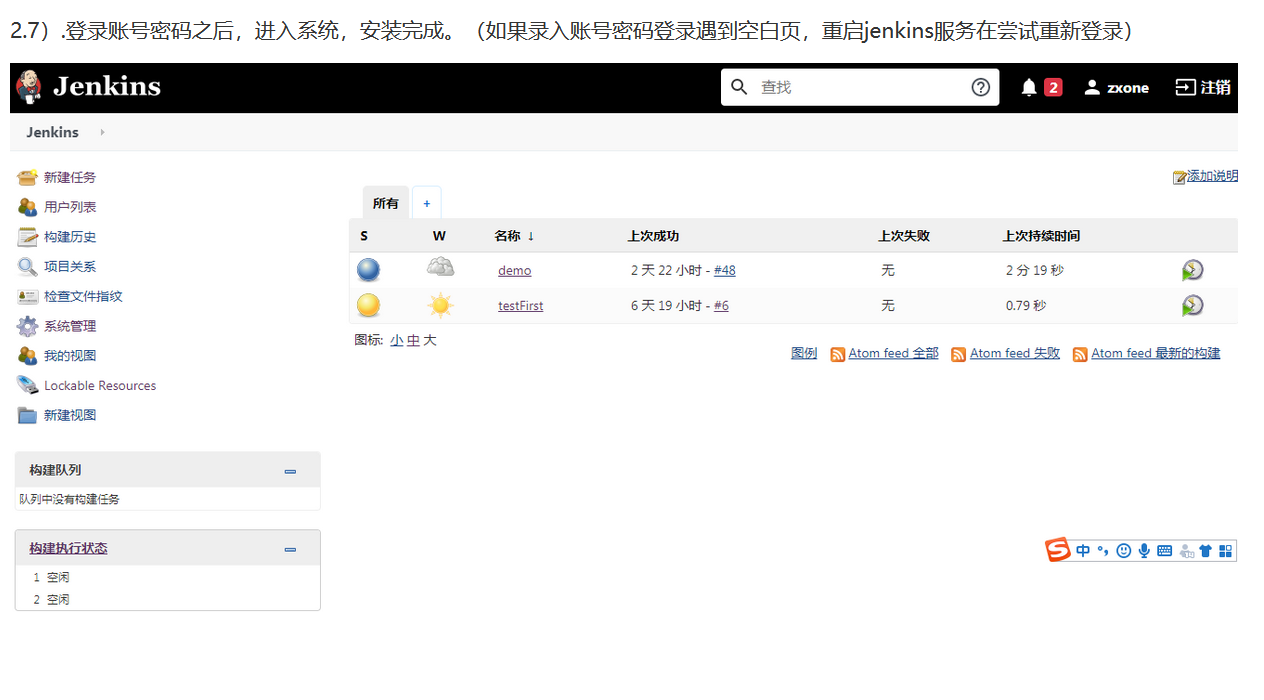
Task: Click the Jenkins breadcrumb text
Action: coord(53,132)
